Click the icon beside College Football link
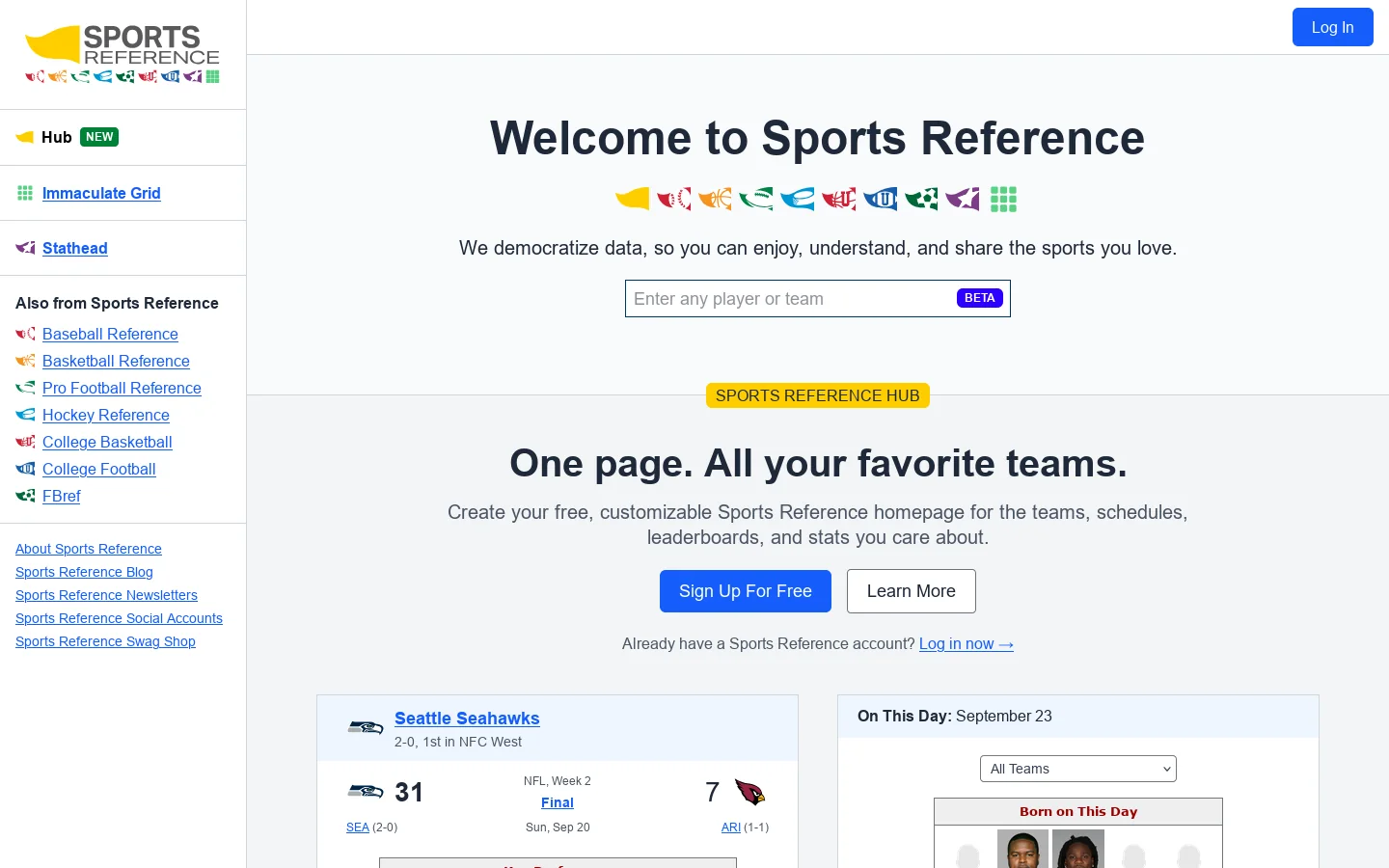The height and width of the screenshot is (868, 1389). click(25, 469)
